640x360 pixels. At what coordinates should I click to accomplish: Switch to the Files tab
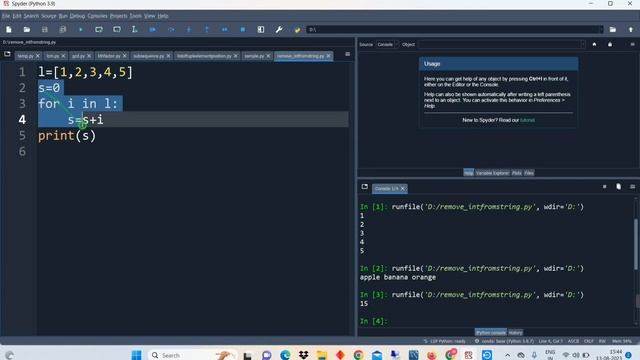coord(529,173)
